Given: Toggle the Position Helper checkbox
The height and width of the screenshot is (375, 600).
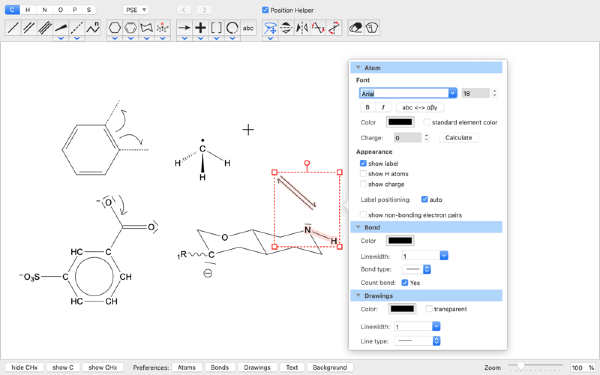Looking at the screenshot, I should [x=265, y=10].
